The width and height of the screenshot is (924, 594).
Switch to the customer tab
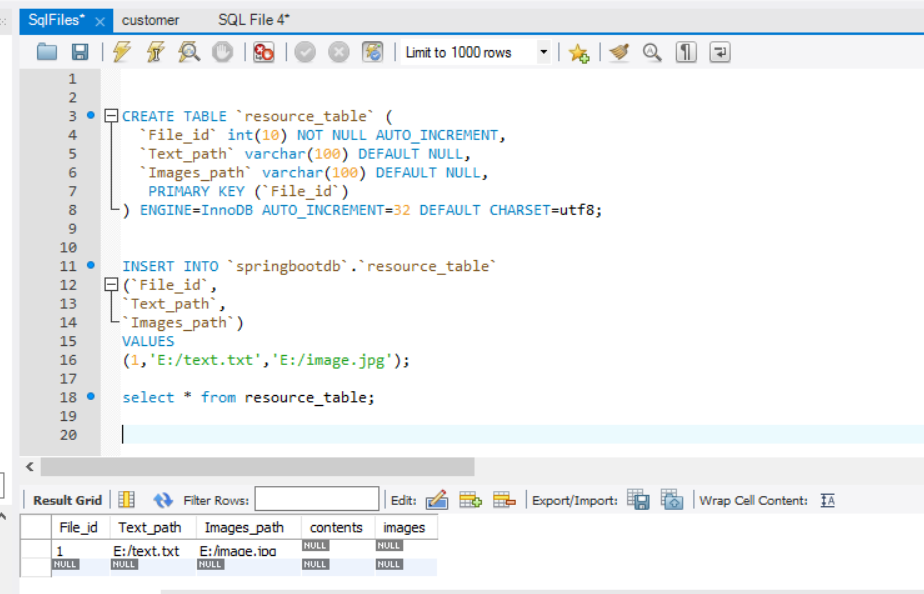[x=151, y=20]
